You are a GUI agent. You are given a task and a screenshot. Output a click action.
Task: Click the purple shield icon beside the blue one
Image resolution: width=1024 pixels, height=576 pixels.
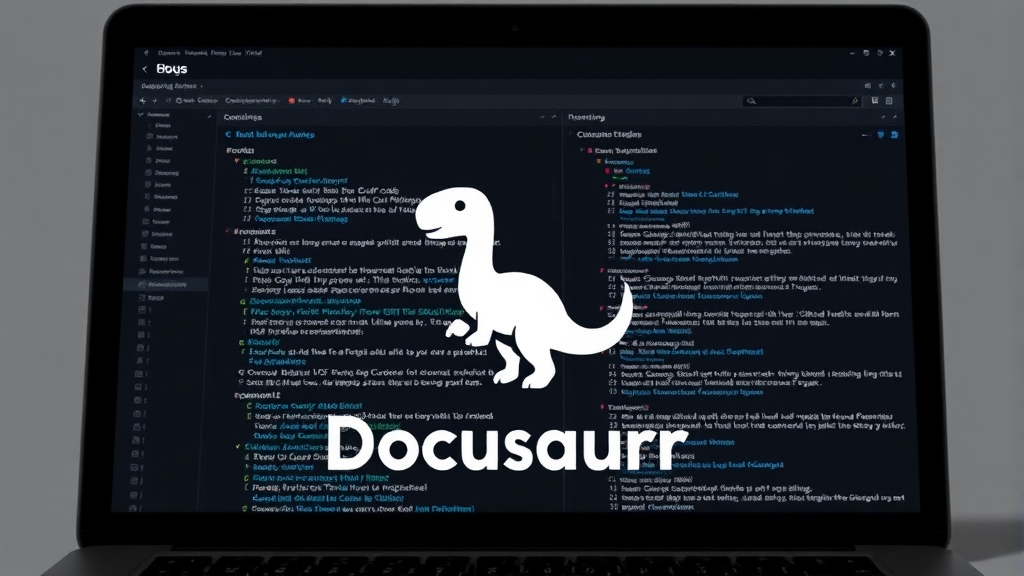coord(881,135)
